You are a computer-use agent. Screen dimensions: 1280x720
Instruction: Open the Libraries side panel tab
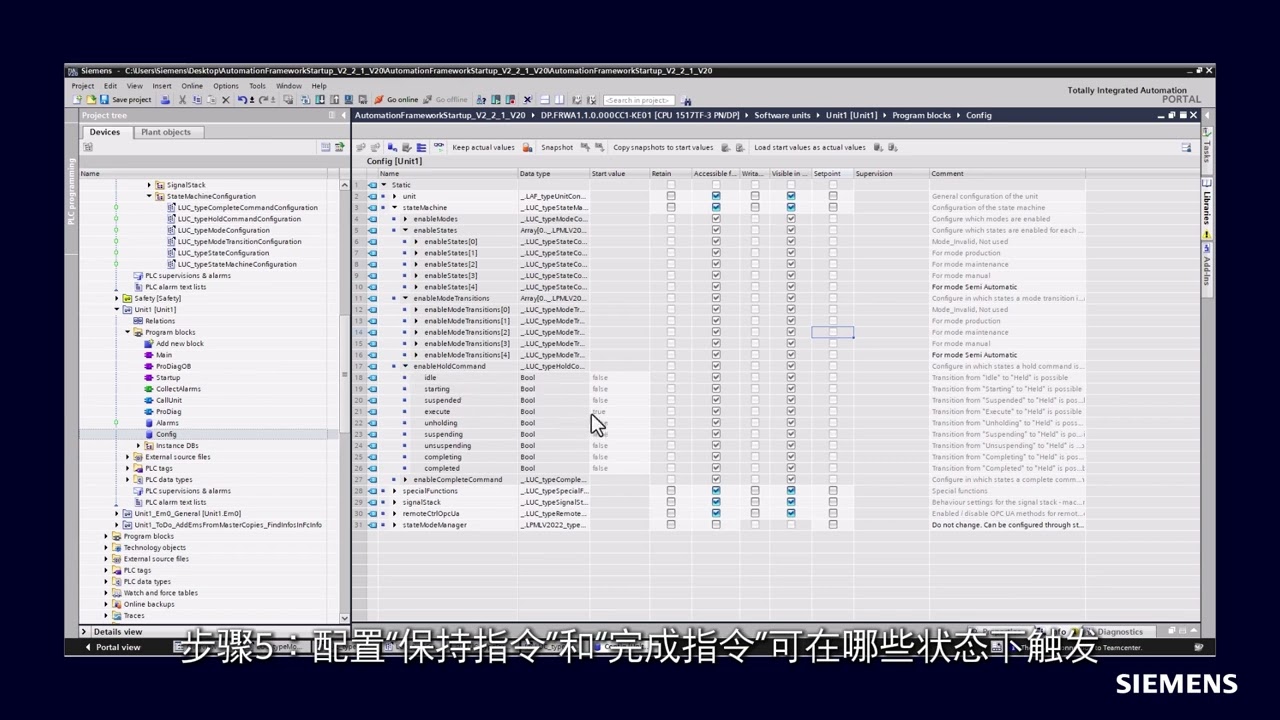1207,207
